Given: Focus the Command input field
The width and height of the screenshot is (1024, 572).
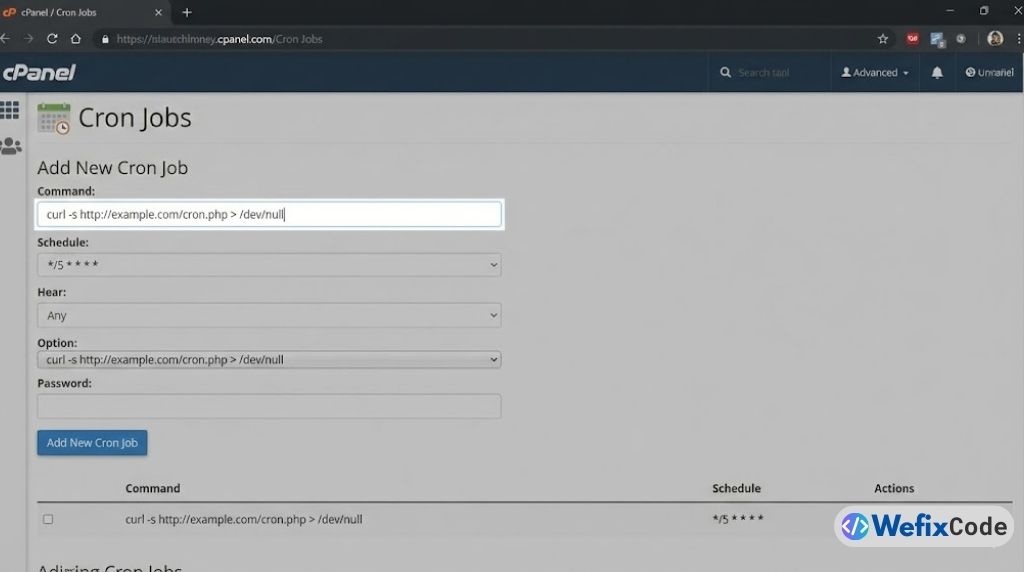Looking at the screenshot, I should point(269,214).
